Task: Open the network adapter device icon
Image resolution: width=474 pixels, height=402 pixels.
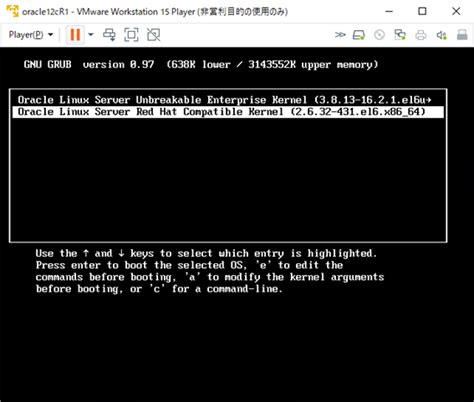Action: (400, 35)
